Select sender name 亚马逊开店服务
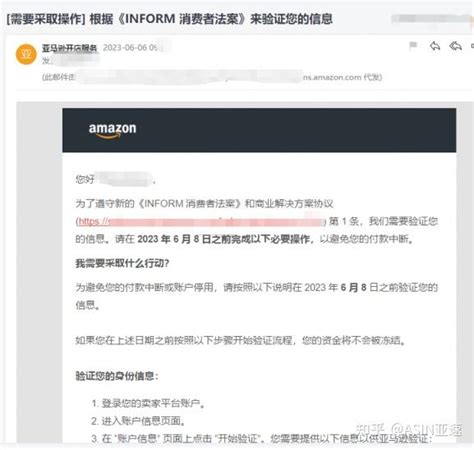The height and width of the screenshot is (450, 474). 69,48
